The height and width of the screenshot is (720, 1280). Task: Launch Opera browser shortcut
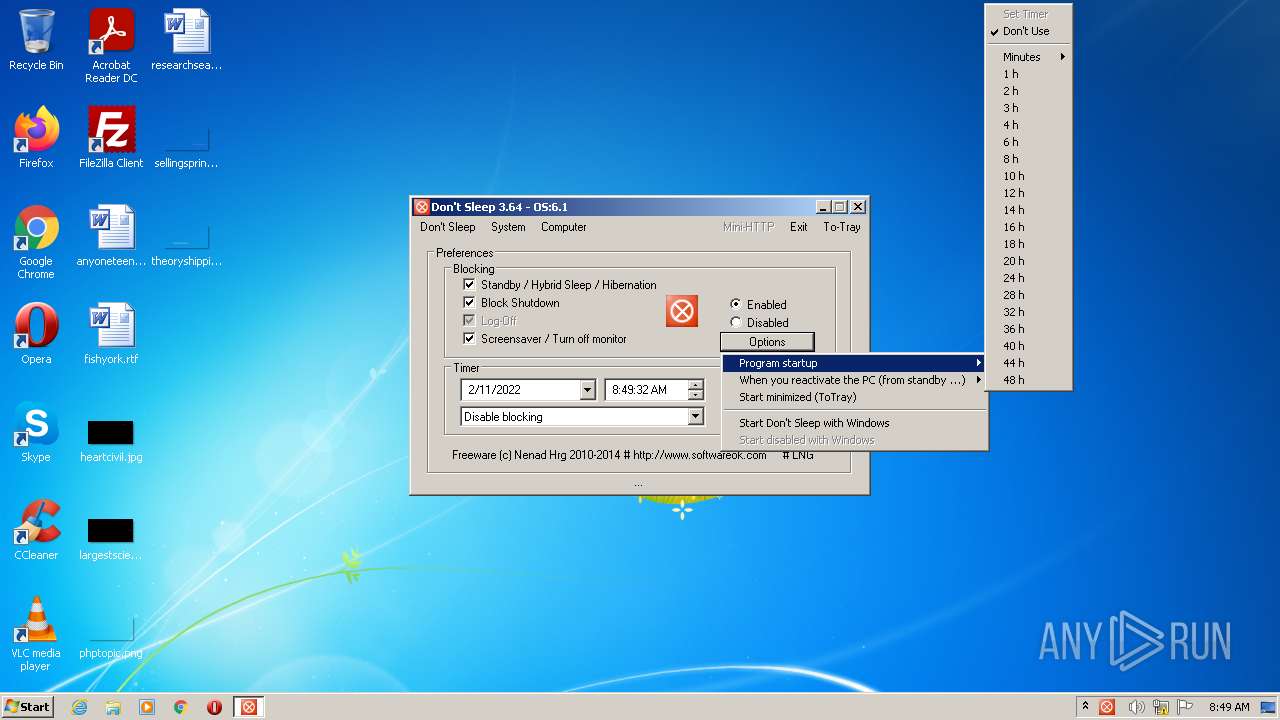point(36,334)
